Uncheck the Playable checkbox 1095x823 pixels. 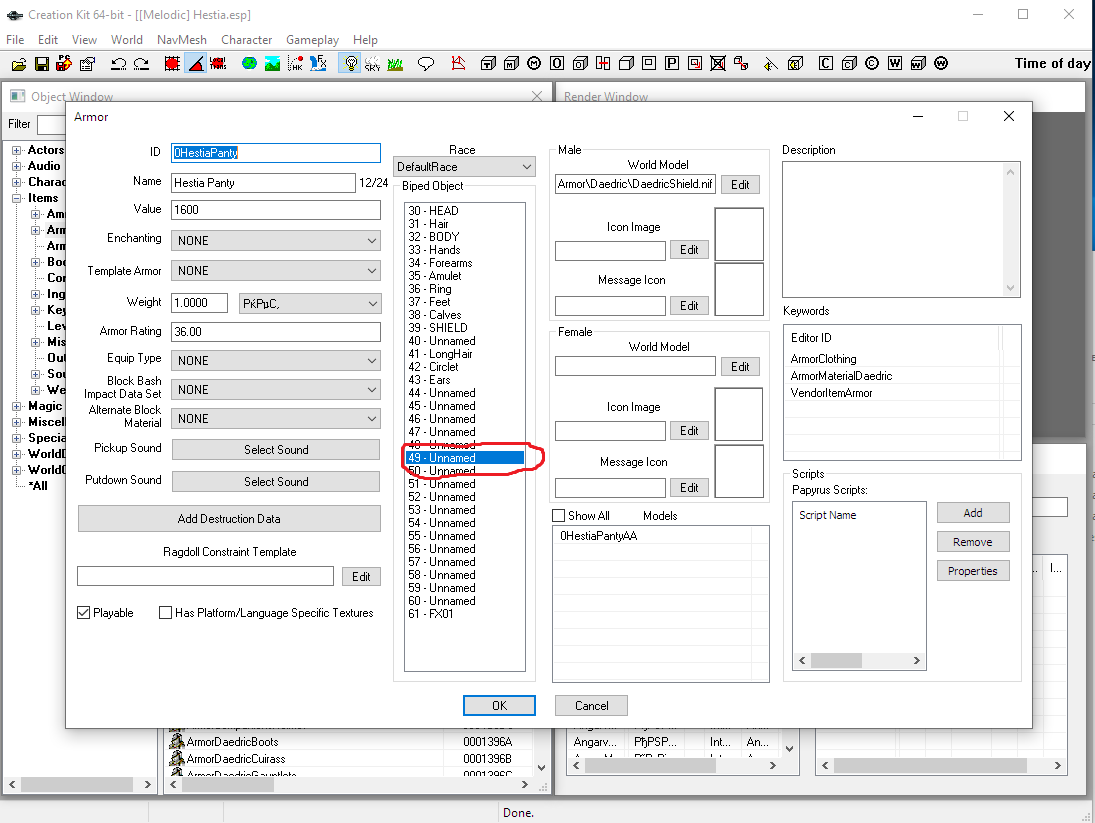(x=84, y=613)
